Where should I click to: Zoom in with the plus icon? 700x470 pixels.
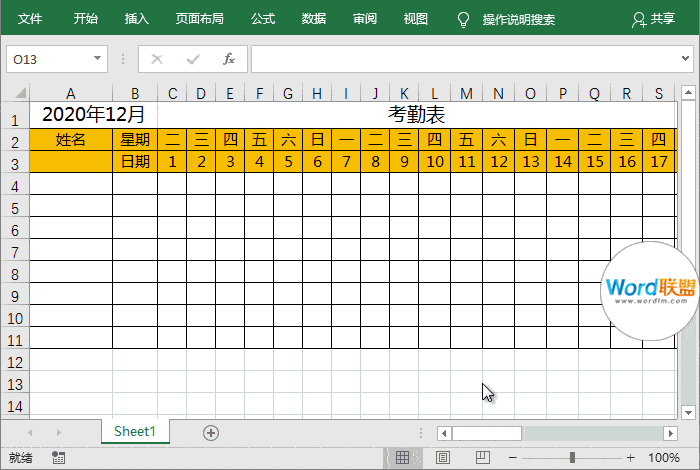point(630,458)
